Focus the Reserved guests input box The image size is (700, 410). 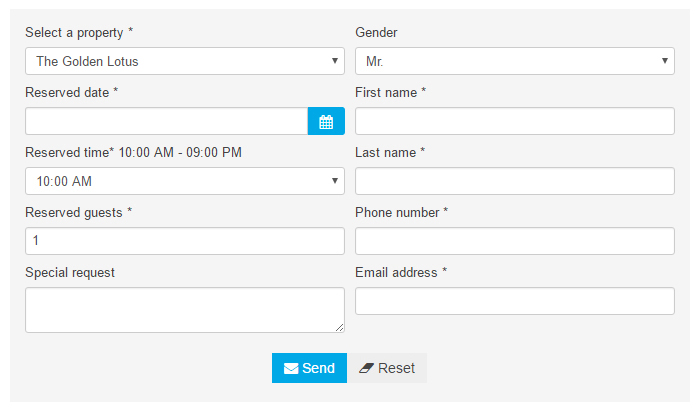pyautogui.click(x=184, y=241)
